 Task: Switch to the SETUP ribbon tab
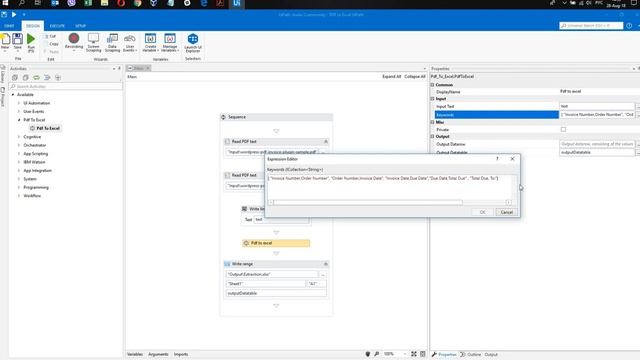pyautogui.click(x=80, y=26)
